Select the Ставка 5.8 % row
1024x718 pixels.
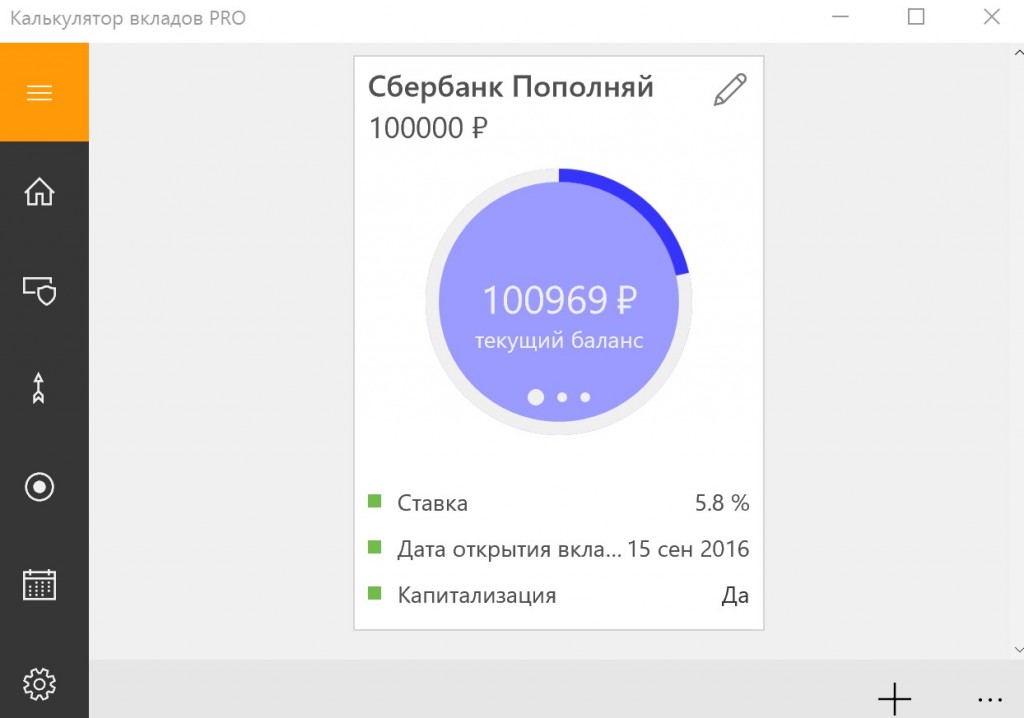(x=559, y=503)
